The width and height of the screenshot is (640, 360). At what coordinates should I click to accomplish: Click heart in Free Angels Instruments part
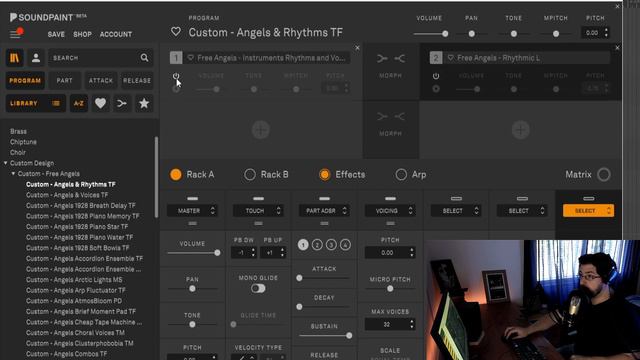(191, 58)
